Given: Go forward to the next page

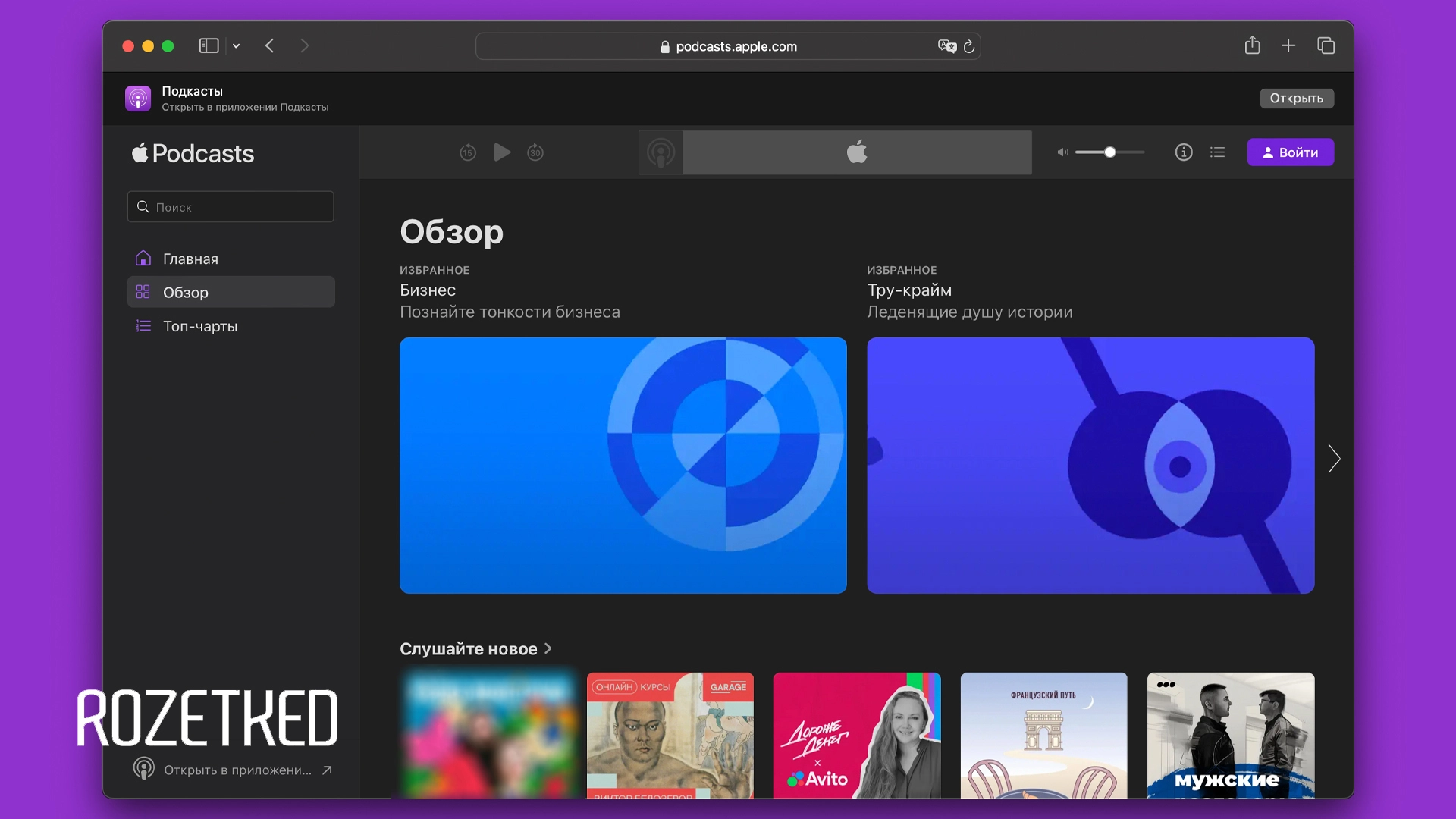Looking at the screenshot, I should click(x=304, y=46).
